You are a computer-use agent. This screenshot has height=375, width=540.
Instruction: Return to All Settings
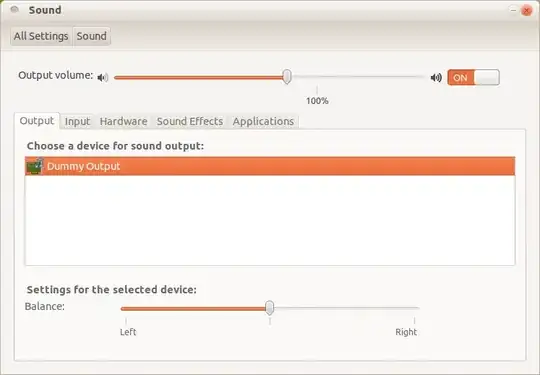coord(41,36)
